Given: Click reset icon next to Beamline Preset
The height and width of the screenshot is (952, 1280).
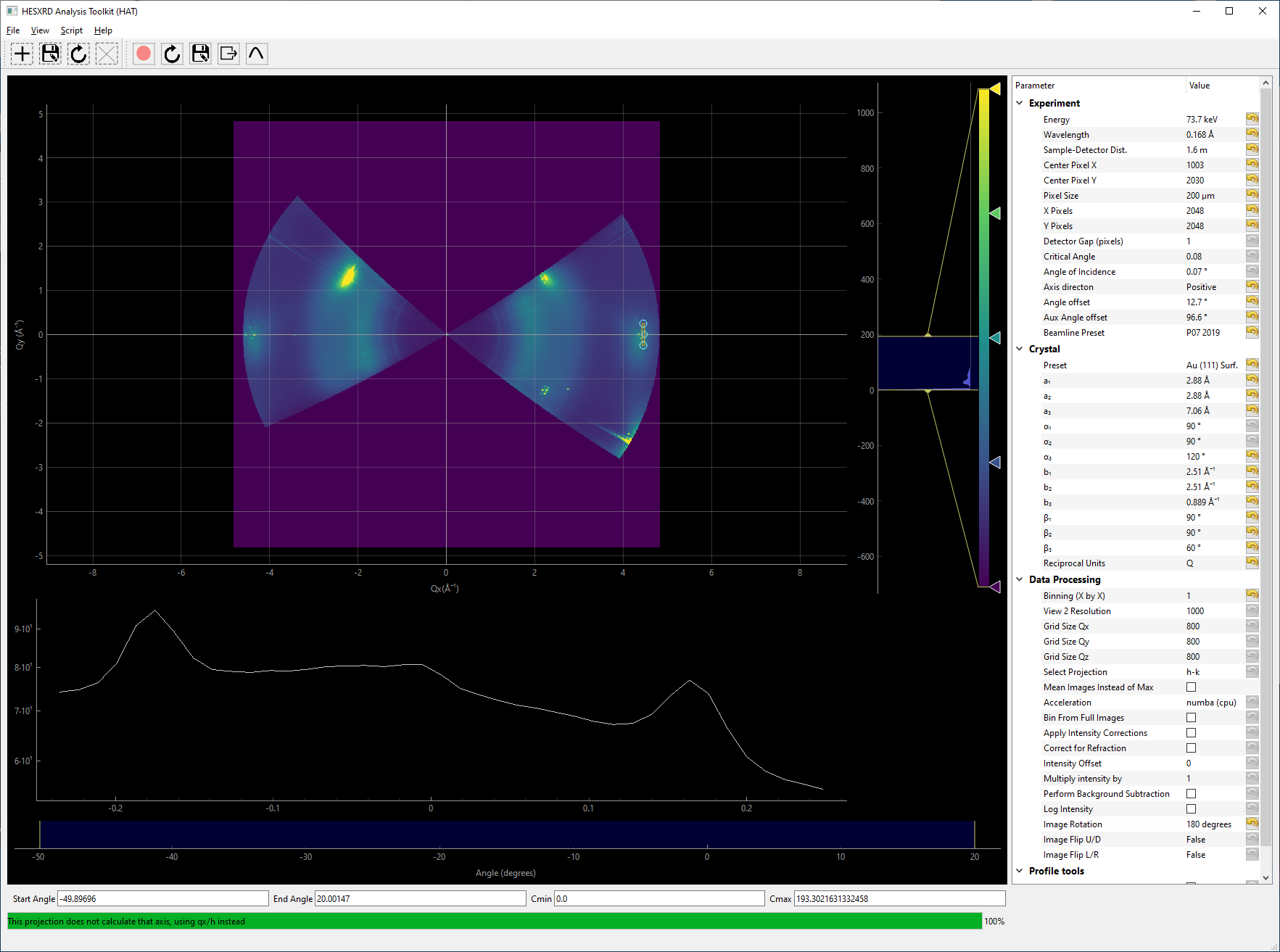Looking at the screenshot, I should coord(1252,332).
